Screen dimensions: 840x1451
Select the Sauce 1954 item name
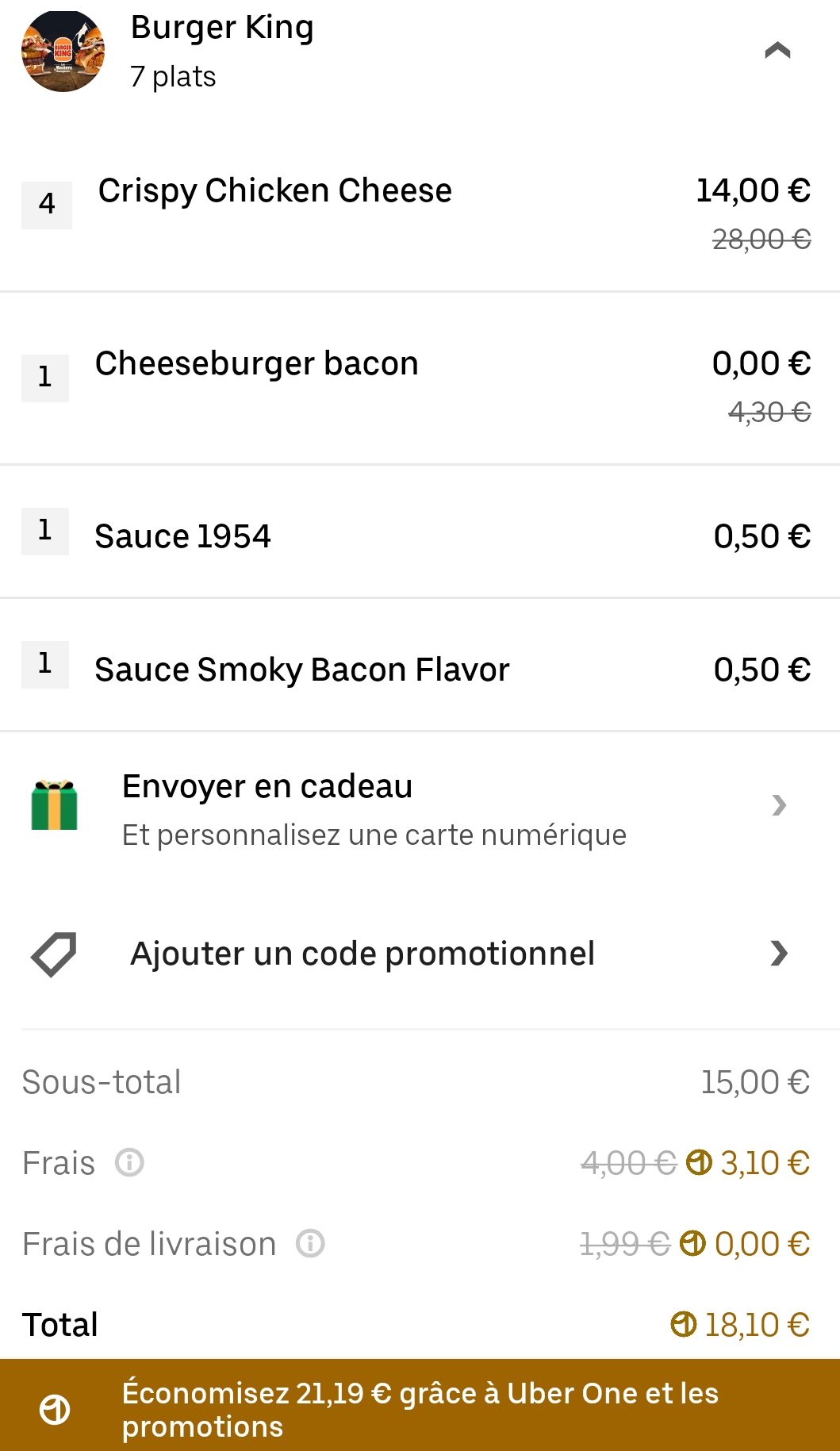182,537
